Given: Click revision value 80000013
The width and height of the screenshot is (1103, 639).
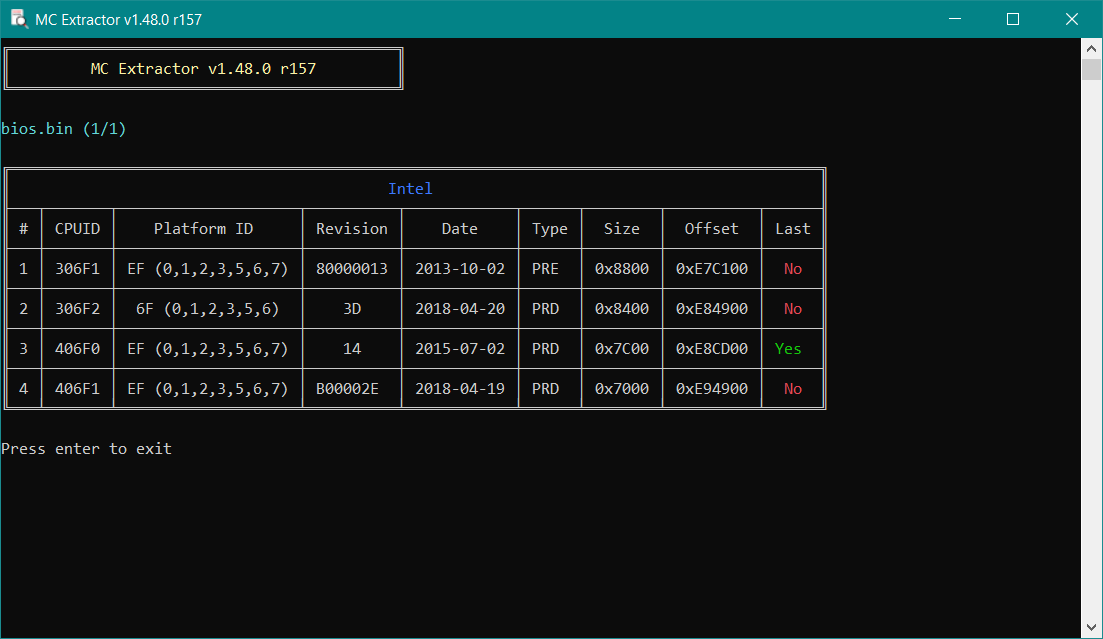Looking at the screenshot, I should pyautogui.click(x=352, y=269).
